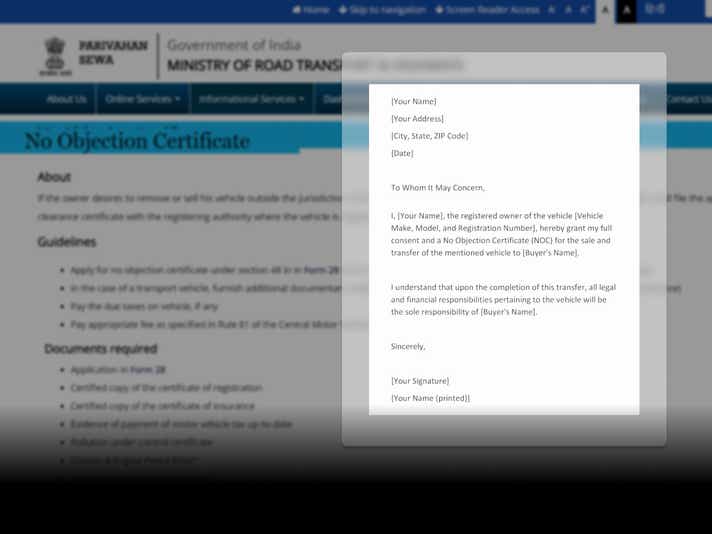Click the NOC letter template document
This screenshot has width=712, height=534.
point(503,249)
